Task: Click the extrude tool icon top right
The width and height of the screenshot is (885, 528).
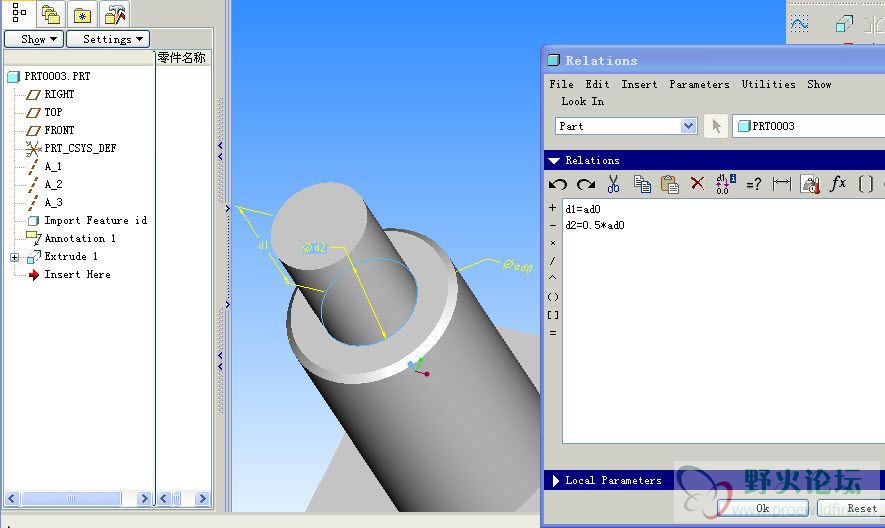Action: [x=844, y=24]
